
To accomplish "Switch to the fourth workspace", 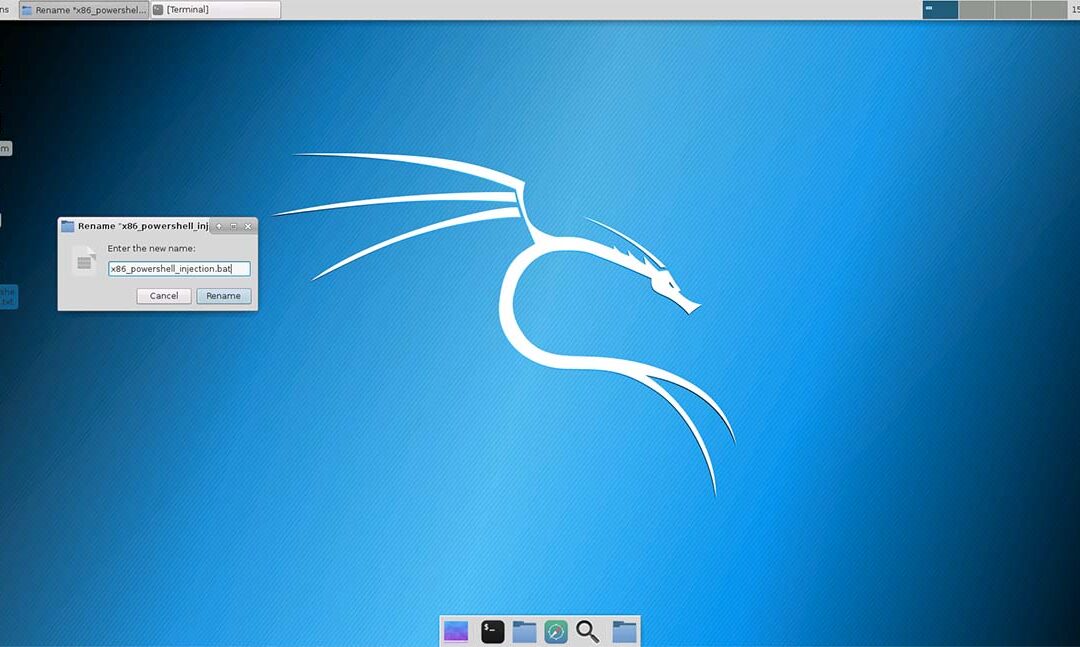I will (x=1048, y=10).
